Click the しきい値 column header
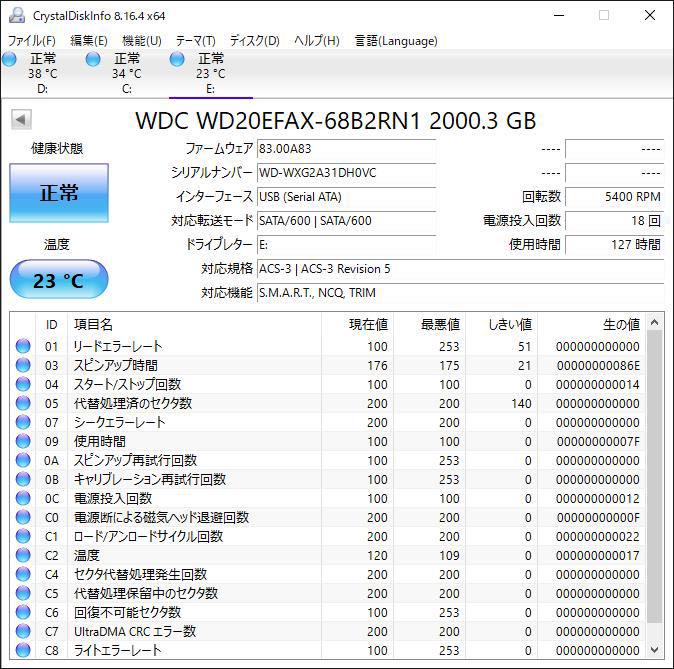 (x=502, y=325)
